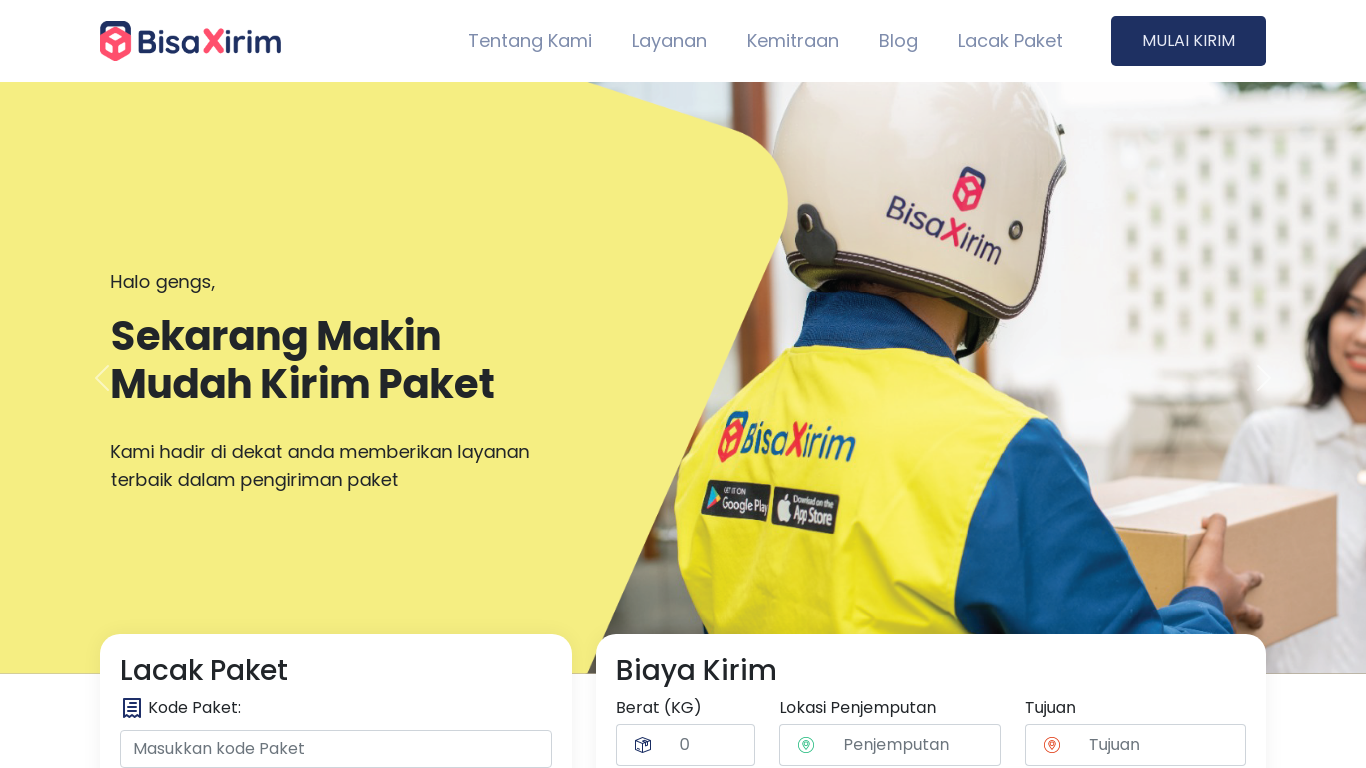1366x768 pixels.
Task: Click the MULAI KIRIM button
Action: pos(1188,41)
